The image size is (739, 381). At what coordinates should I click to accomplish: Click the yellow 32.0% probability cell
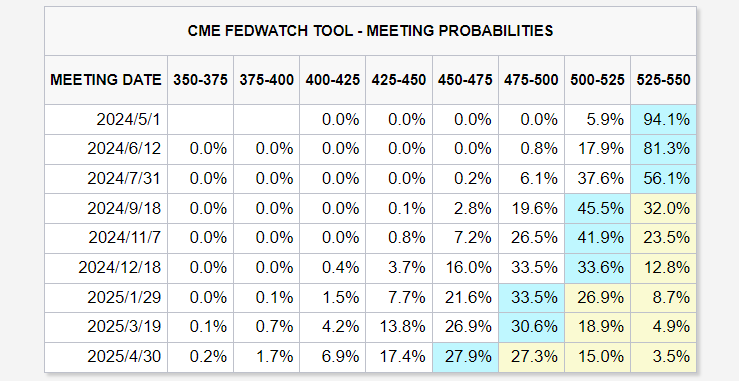(x=663, y=208)
